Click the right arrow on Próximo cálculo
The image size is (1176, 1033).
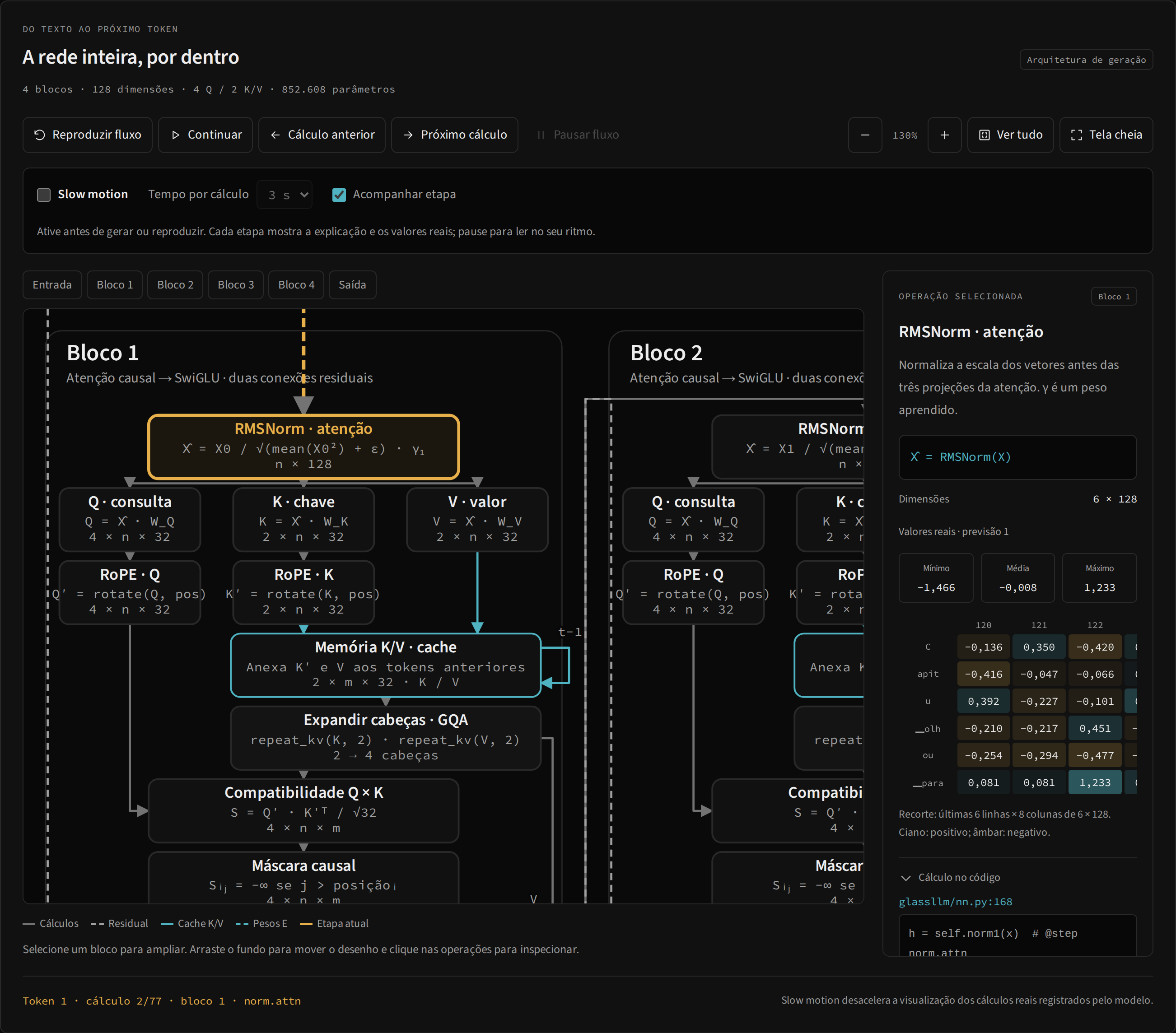click(x=409, y=135)
